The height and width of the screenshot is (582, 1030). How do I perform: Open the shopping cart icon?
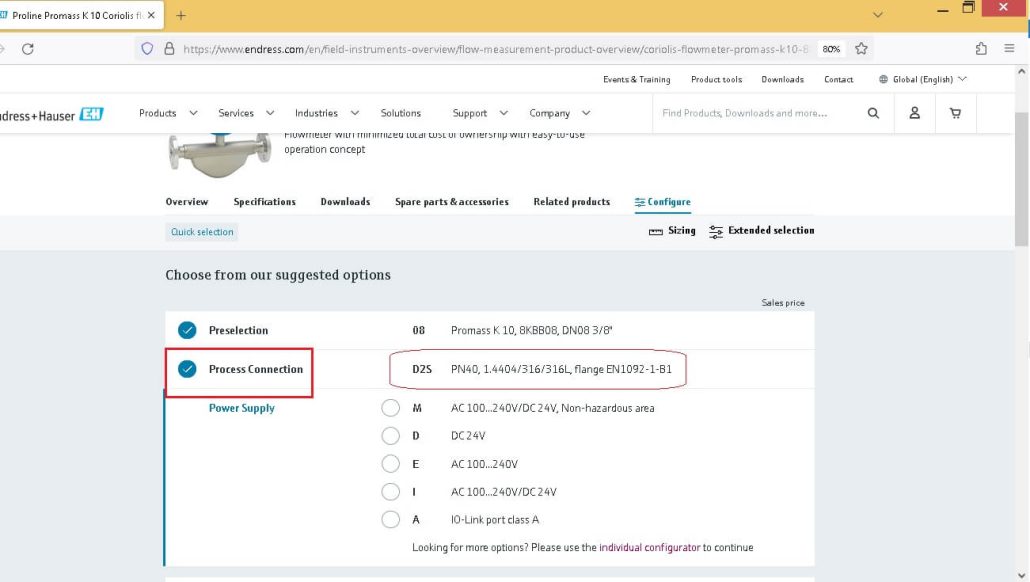point(955,113)
